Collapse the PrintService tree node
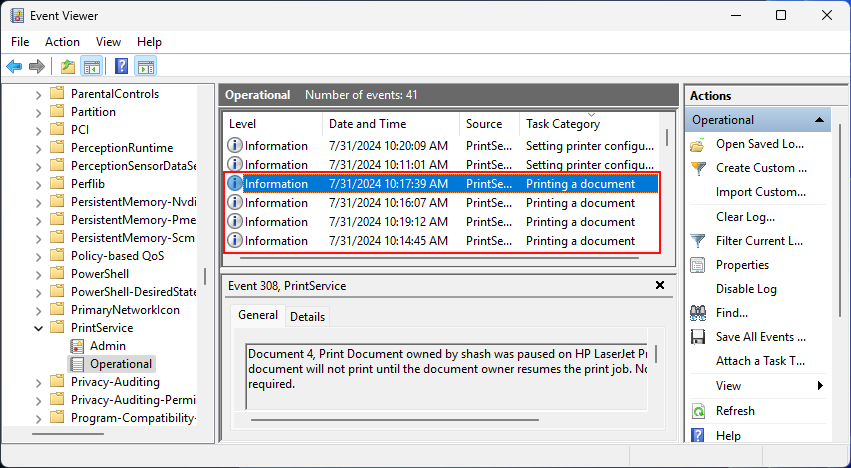 [39, 328]
